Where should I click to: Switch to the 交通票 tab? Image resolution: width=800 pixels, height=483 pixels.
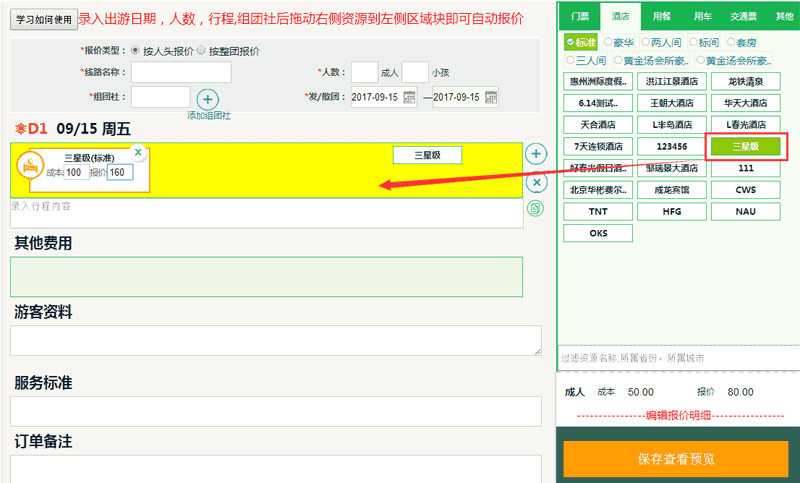click(743, 17)
